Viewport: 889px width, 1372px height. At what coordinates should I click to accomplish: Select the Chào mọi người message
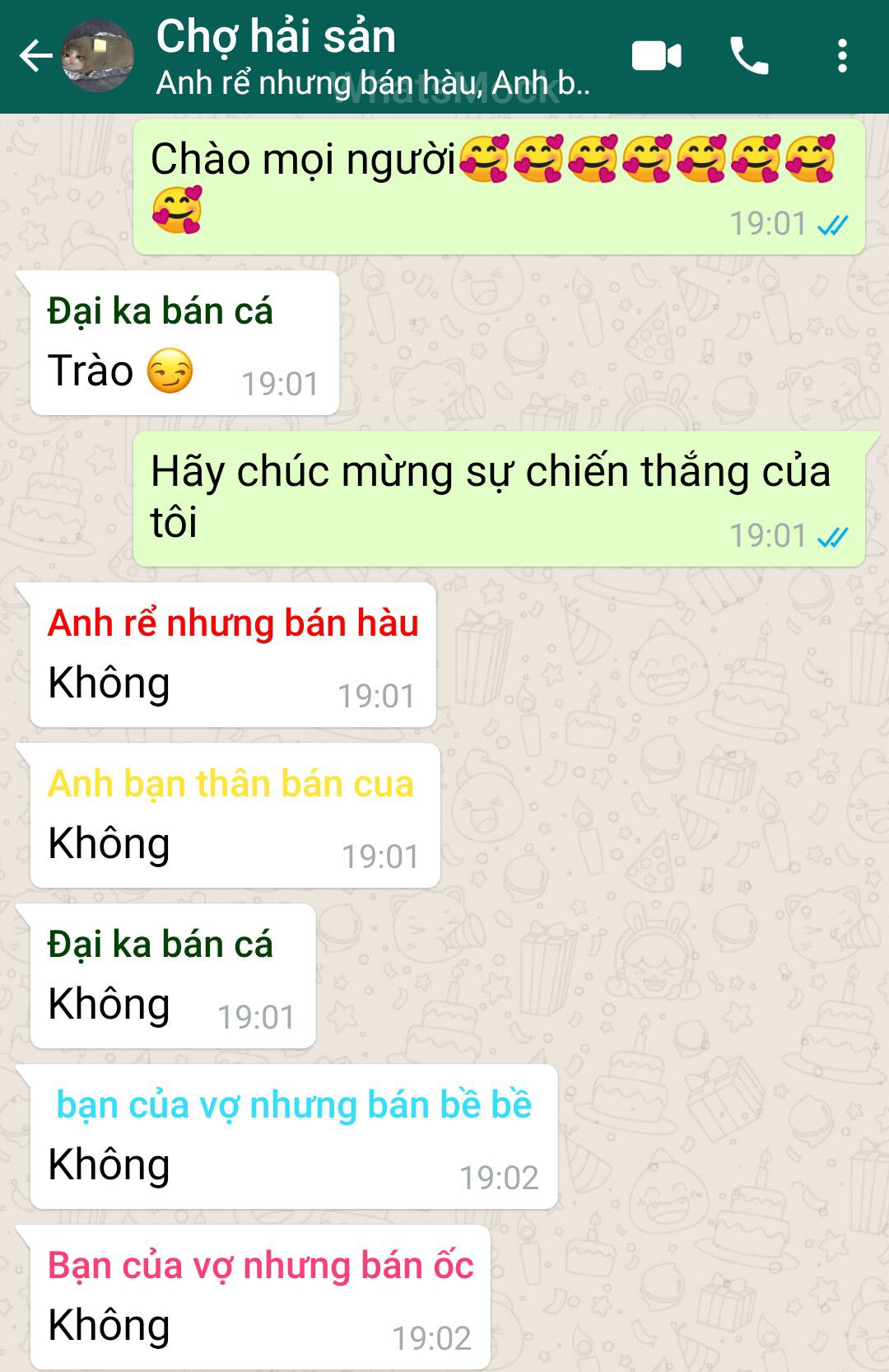point(499,187)
